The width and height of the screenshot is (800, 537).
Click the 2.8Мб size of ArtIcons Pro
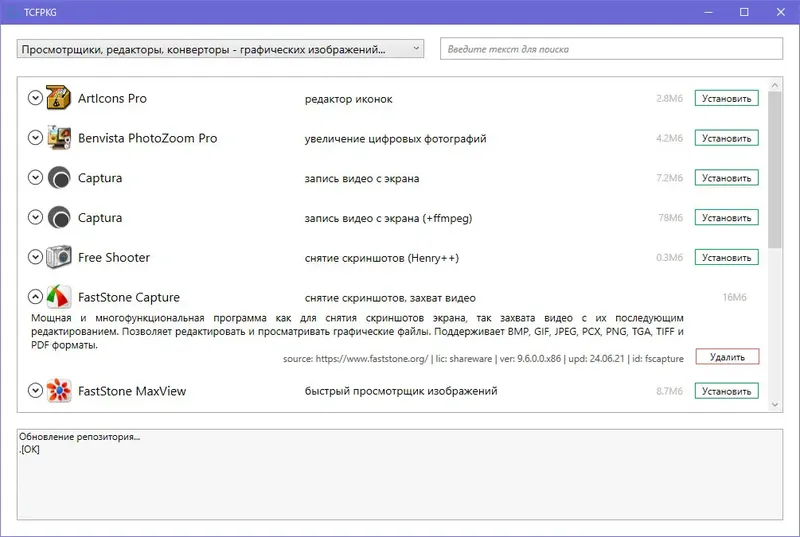pos(669,98)
